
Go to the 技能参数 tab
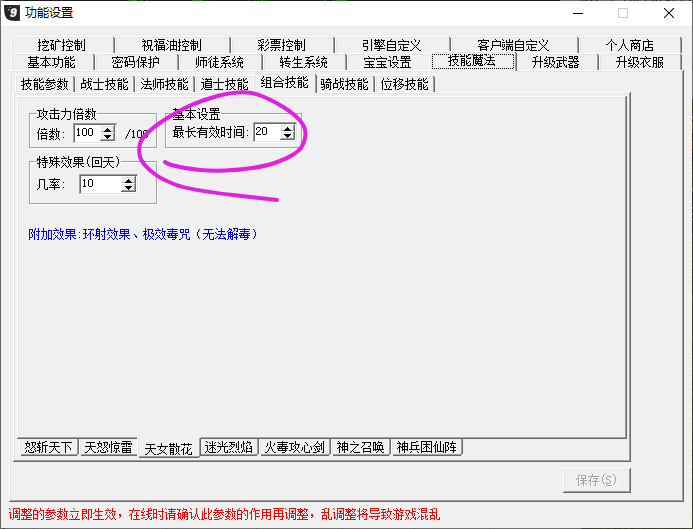click(x=45, y=85)
